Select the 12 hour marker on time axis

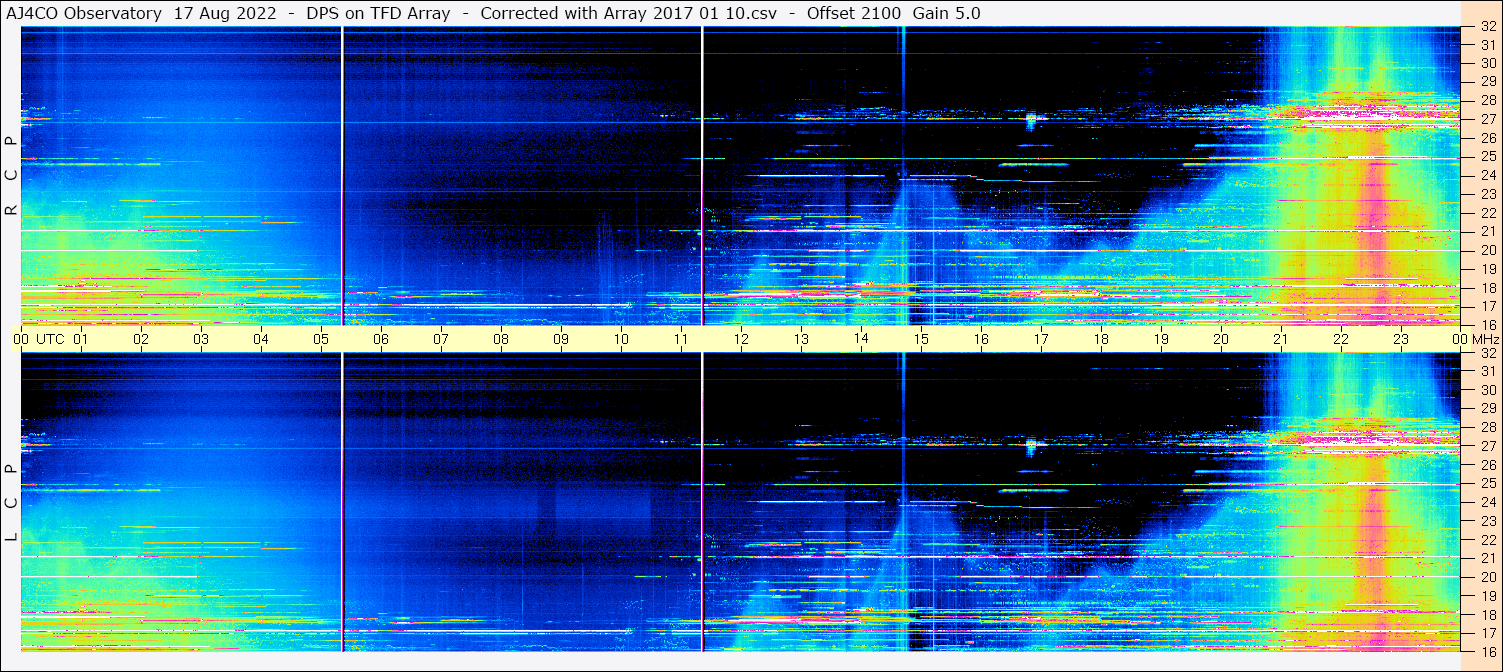[741, 339]
